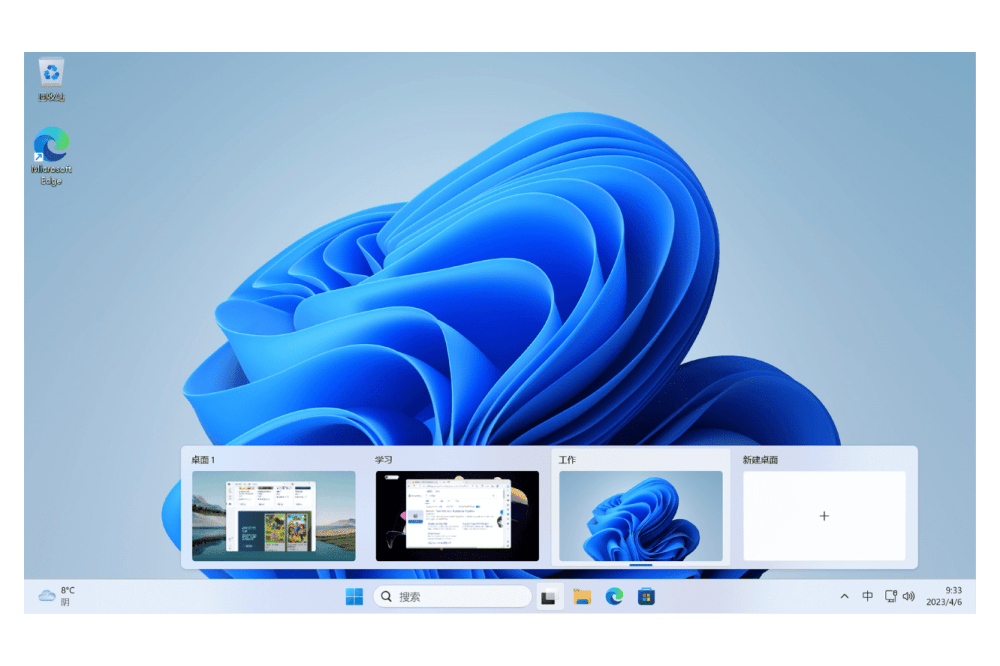Toggle the 中 input method indicator
Image resolution: width=1000 pixels, height=666 pixels.
(x=867, y=597)
